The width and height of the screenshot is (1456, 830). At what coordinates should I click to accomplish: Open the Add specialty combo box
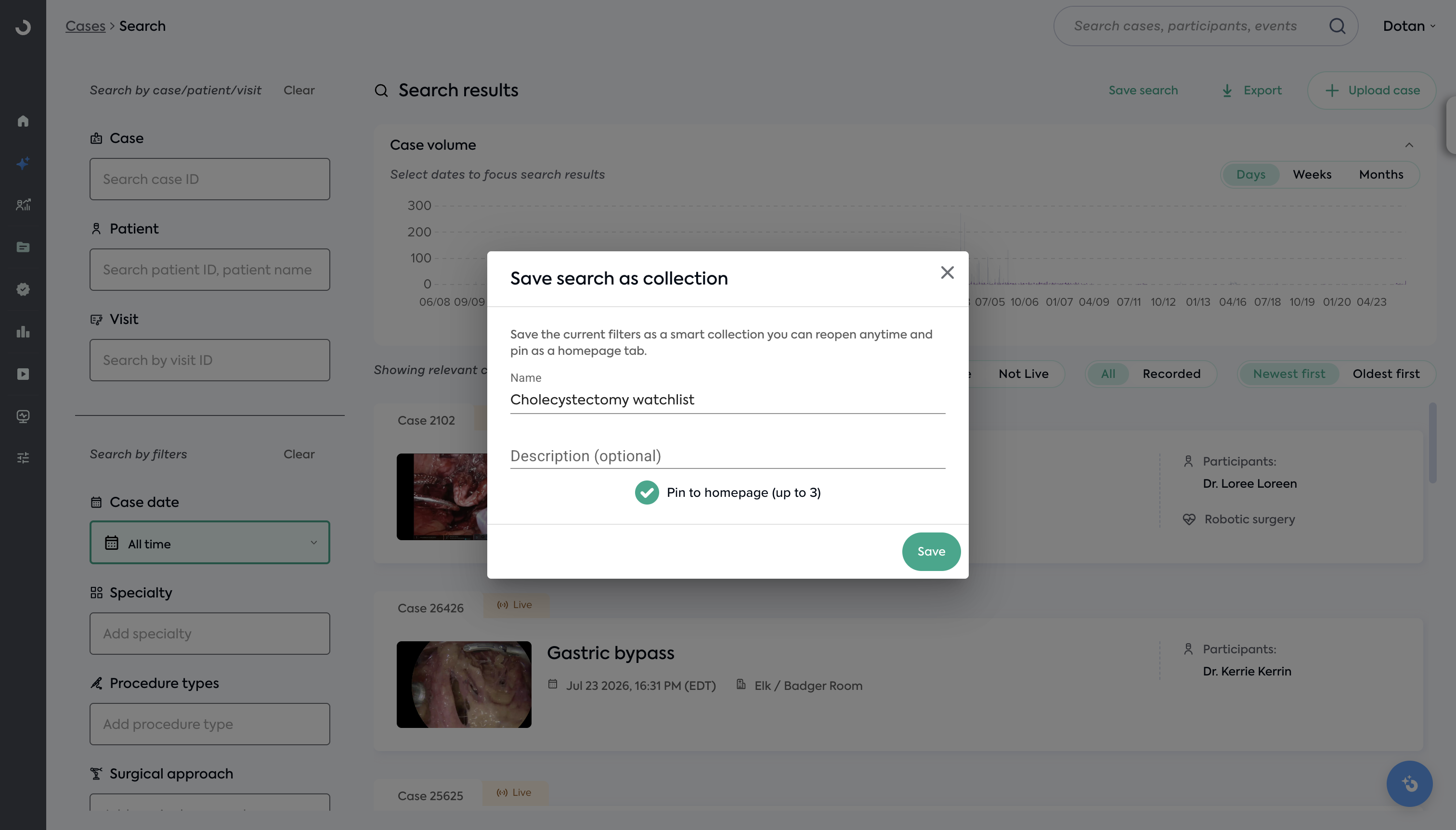pyautogui.click(x=210, y=633)
